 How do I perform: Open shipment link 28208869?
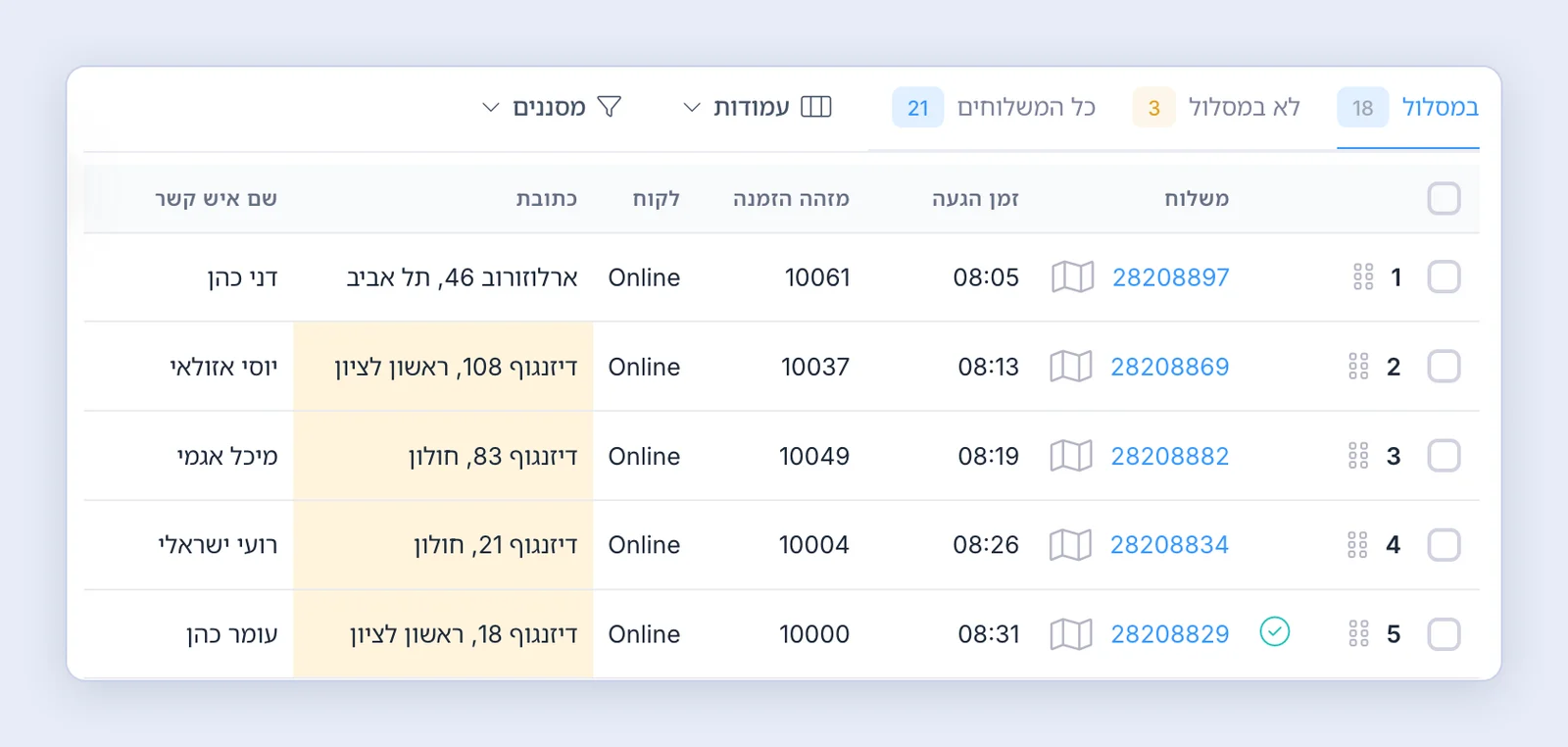click(x=1169, y=367)
